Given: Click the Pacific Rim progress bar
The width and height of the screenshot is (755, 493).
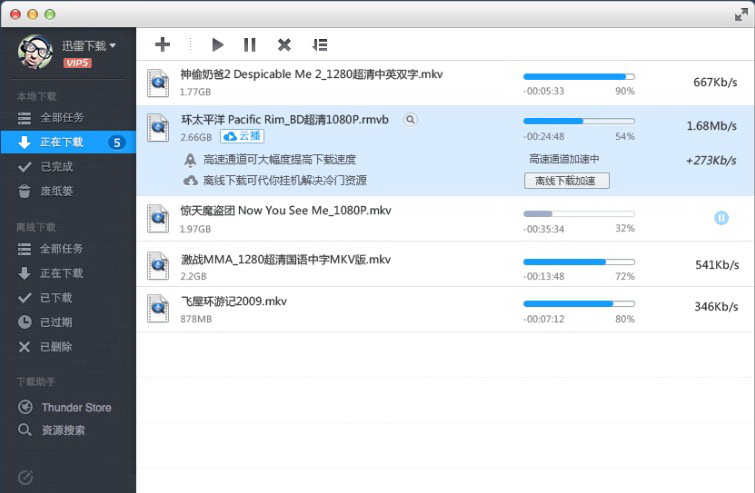Looking at the screenshot, I should [x=579, y=121].
